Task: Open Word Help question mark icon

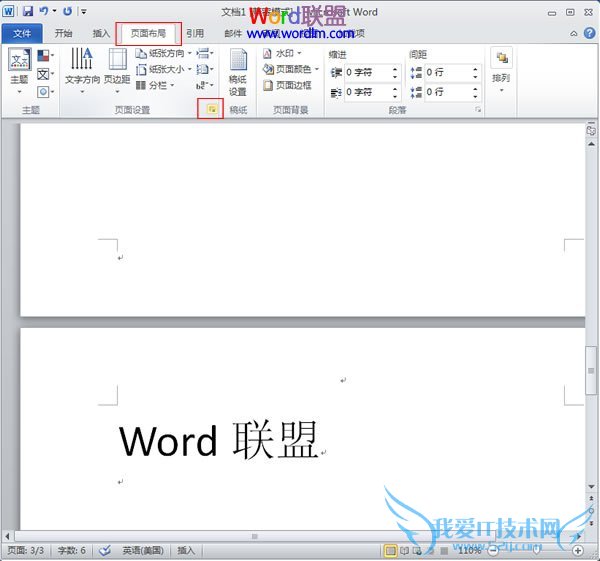Action: (x=589, y=33)
